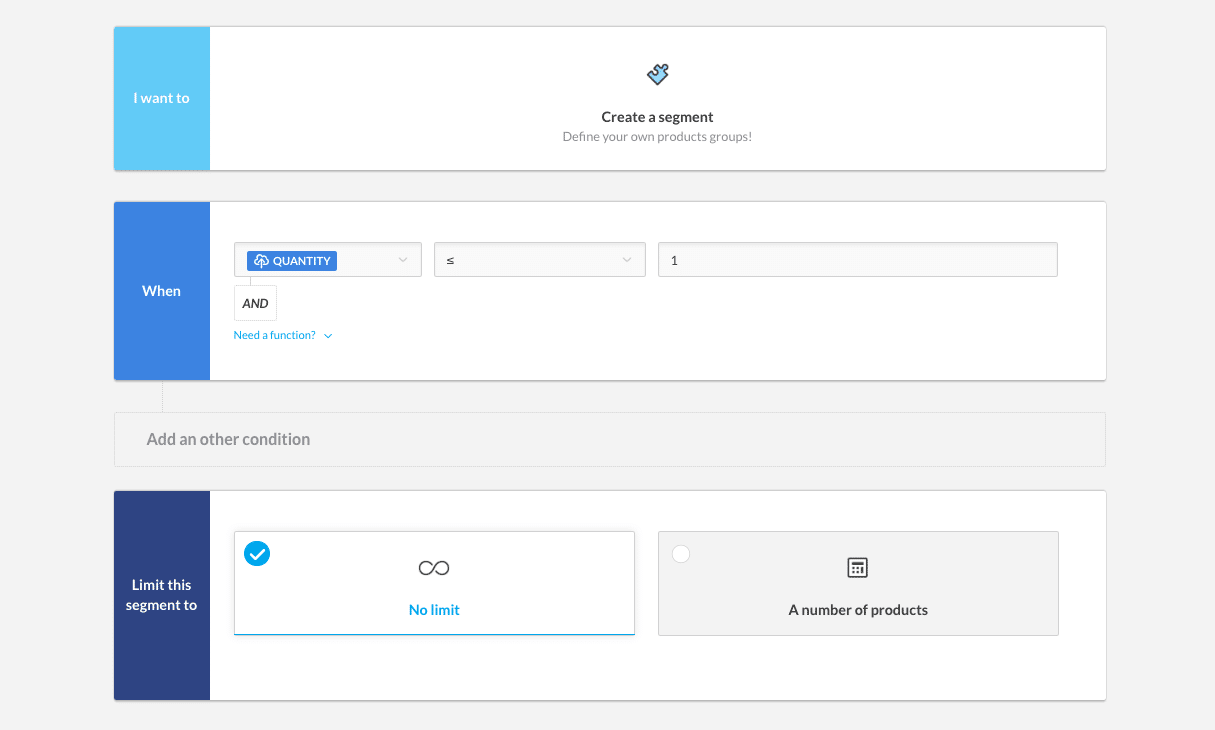
Task: Click the AND condition button
Action: (255, 303)
